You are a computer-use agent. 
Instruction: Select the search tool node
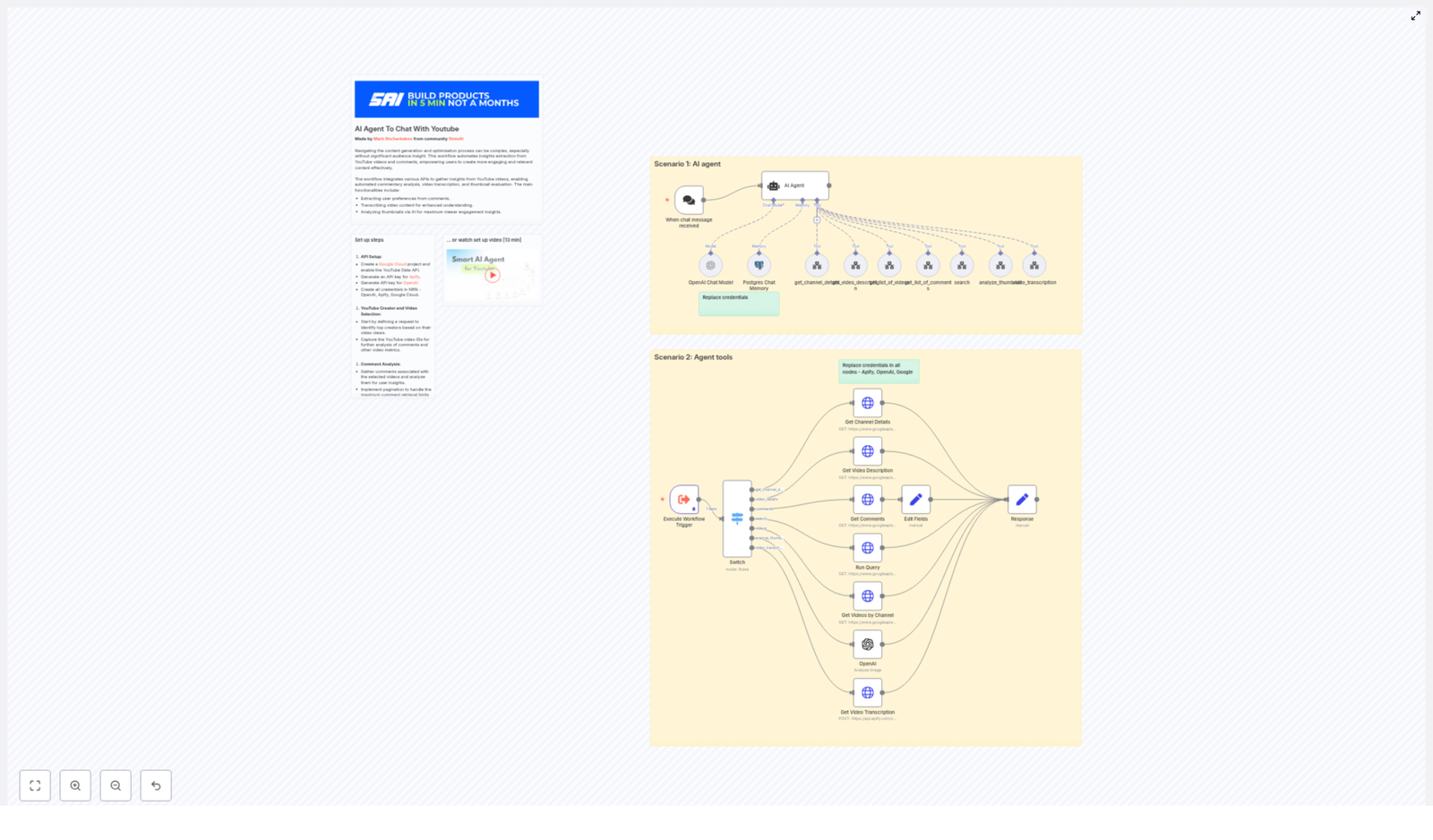tap(961, 265)
